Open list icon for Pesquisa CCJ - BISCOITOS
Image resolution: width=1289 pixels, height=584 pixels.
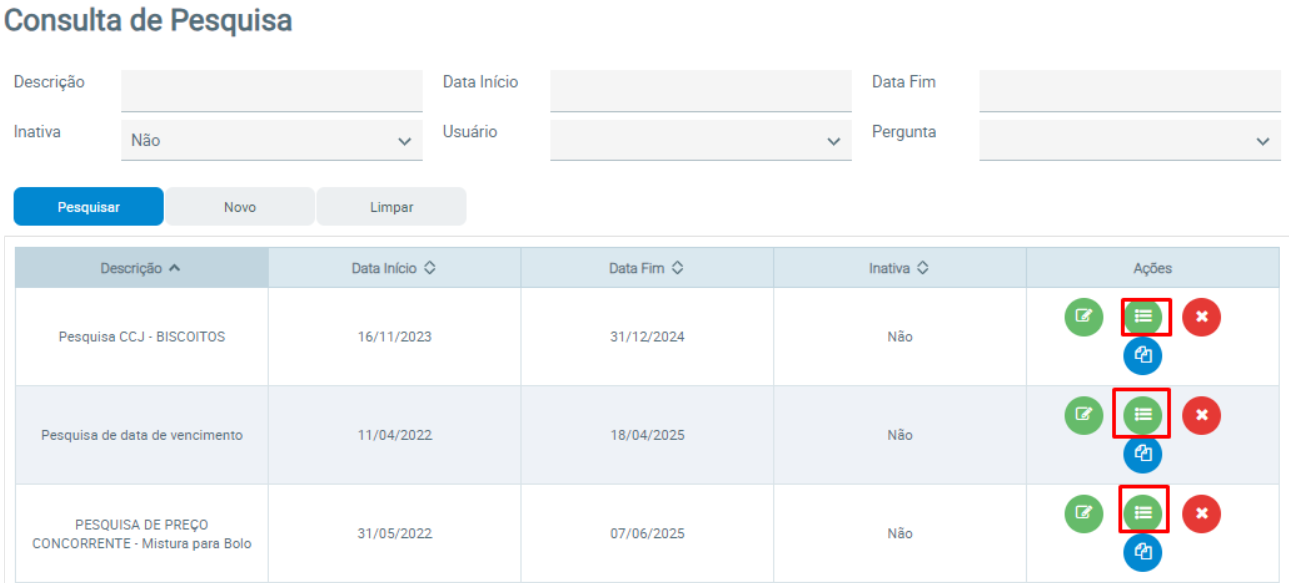1143,317
